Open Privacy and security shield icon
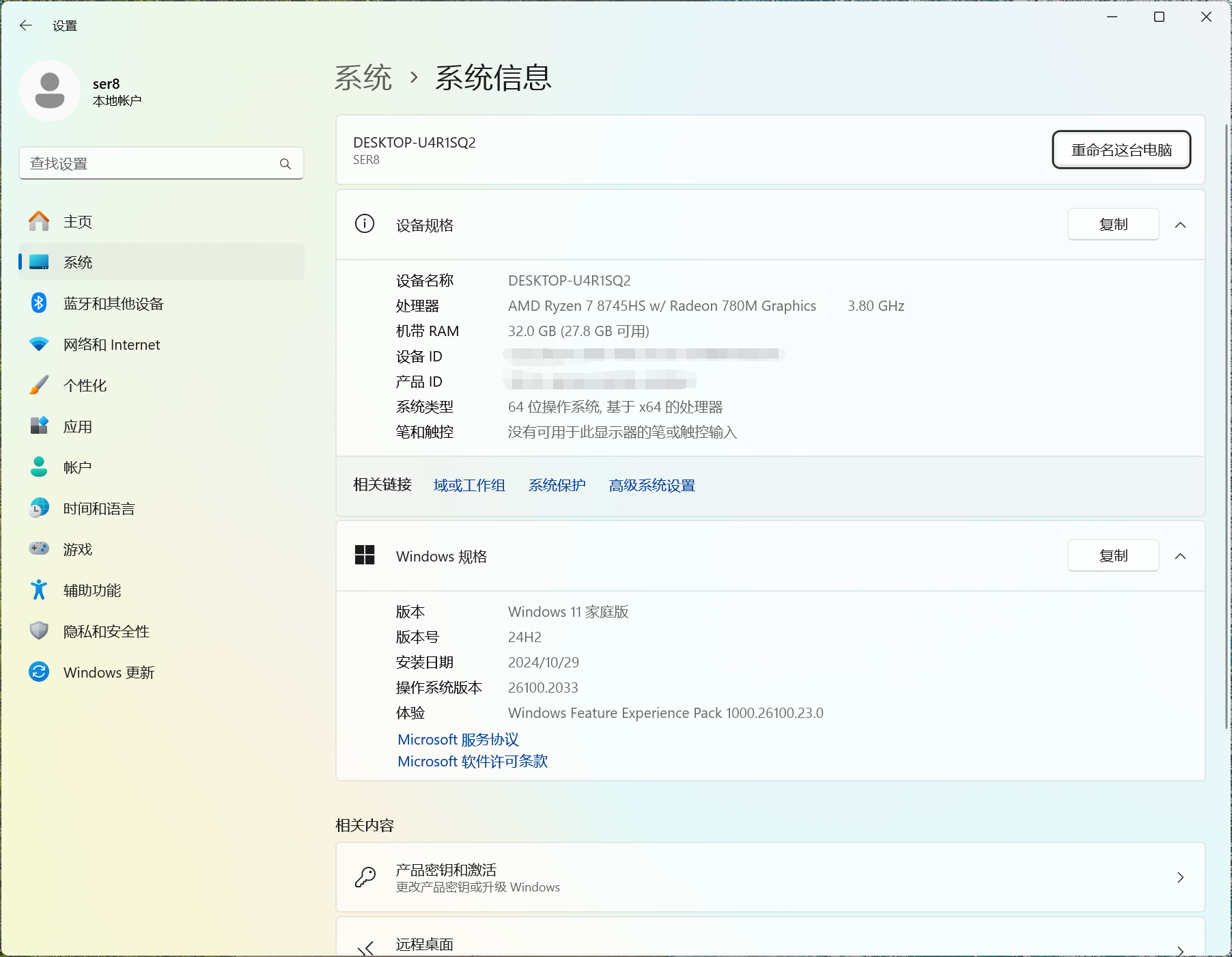Screen dimensions: 1232x957 pyautogui.click(x=39, y=631)
